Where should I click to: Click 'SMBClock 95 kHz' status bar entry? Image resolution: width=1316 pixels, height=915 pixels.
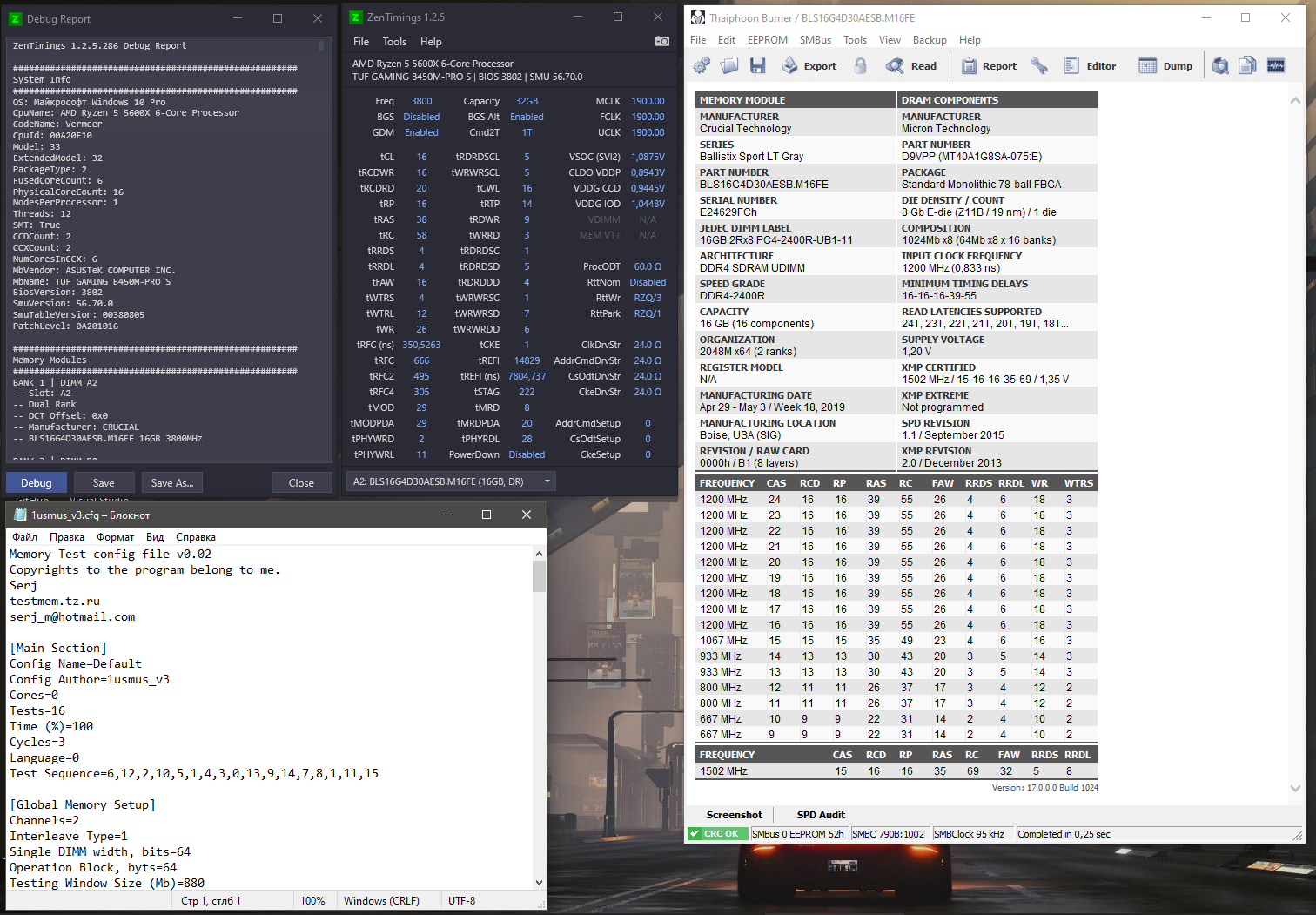(x=969, y=834)
